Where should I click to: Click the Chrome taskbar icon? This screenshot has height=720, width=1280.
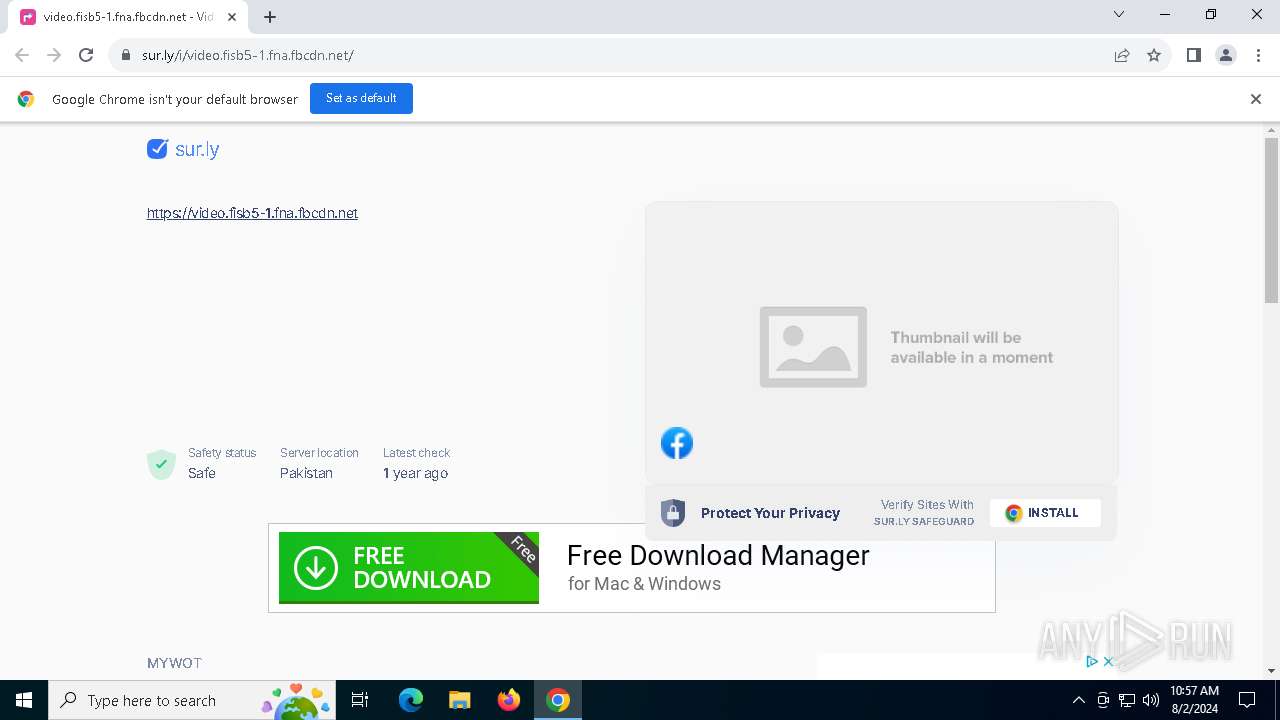click(x=558, y=700)
